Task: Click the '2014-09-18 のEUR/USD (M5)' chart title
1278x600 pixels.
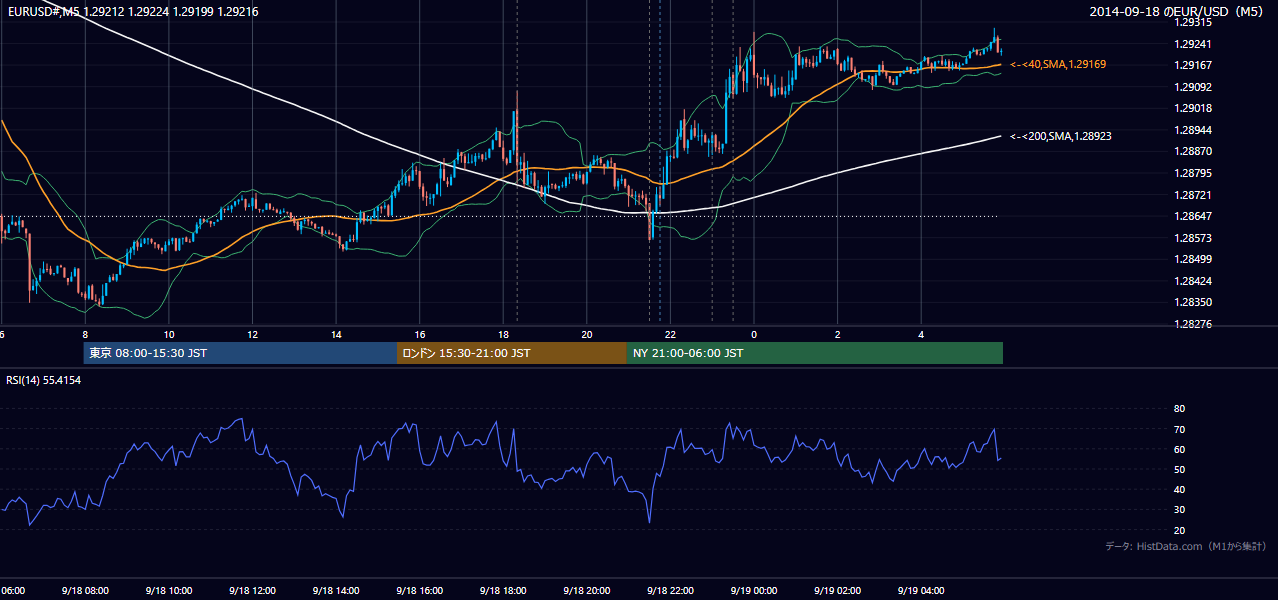Action: coord(1178,12)
